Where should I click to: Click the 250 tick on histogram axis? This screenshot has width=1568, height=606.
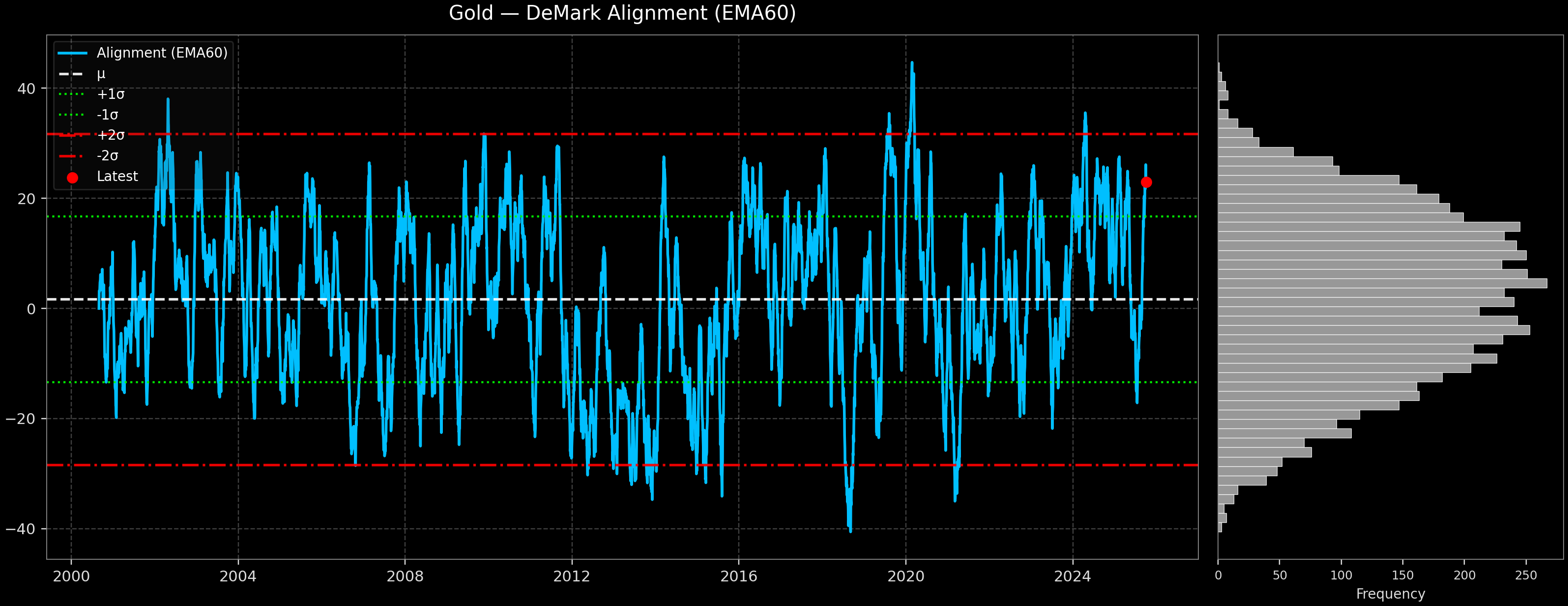[x=1526, y=576]
